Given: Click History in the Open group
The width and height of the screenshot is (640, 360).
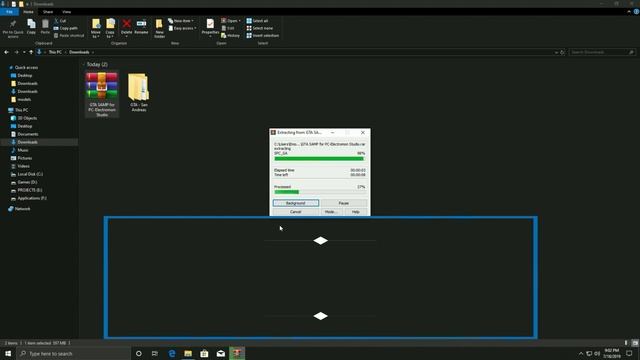Looking at the screenshot, I should (x=231, y=36).
